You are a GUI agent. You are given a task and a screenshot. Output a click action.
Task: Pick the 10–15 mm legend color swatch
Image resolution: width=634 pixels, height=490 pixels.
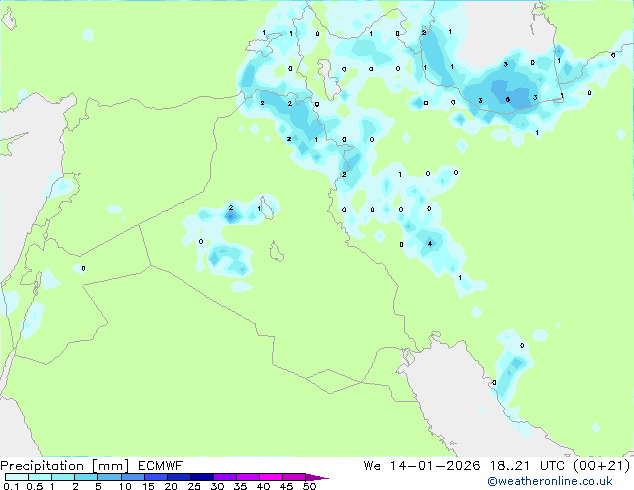pyautogui.click(x=133, y=477)
